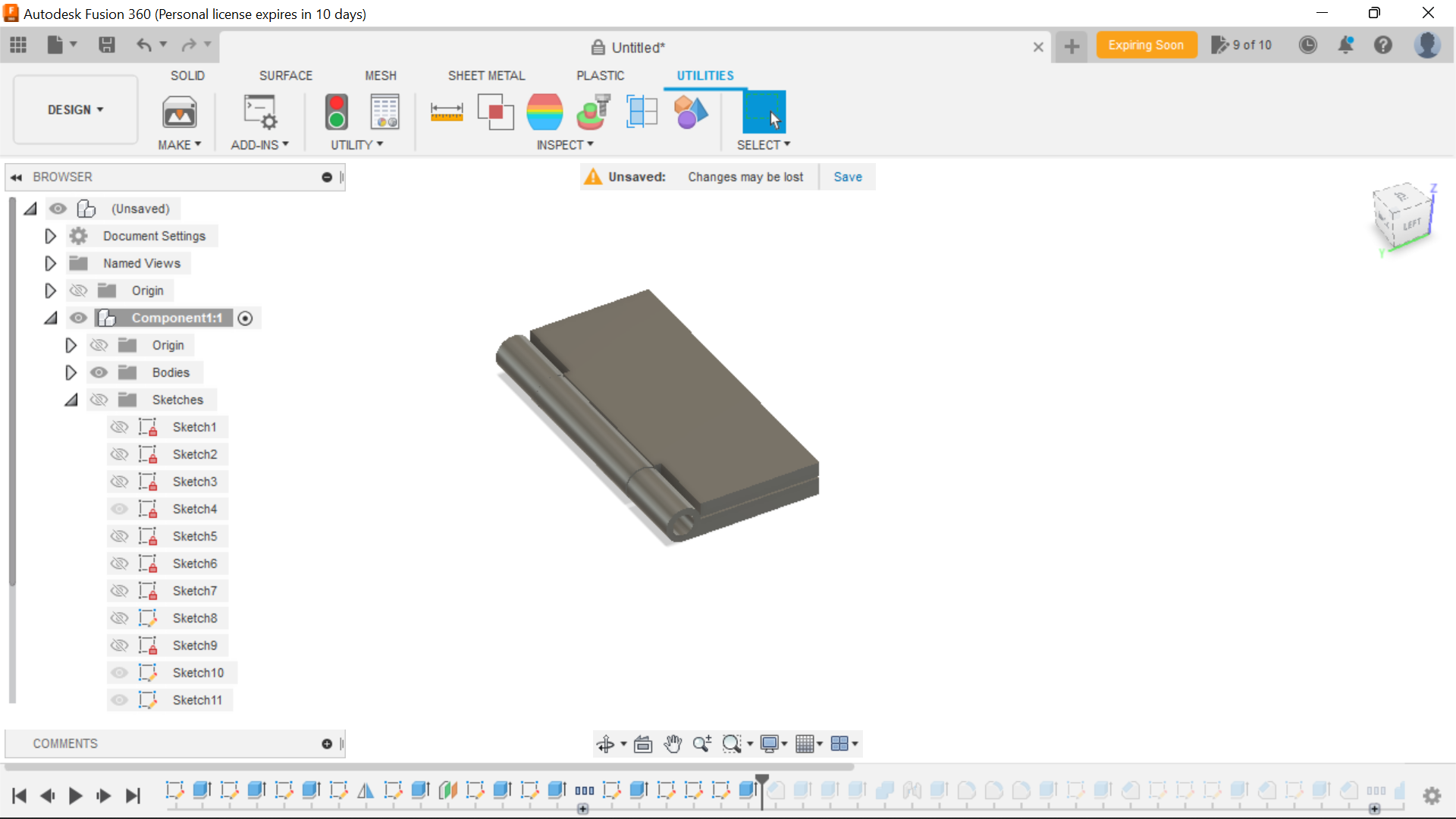Click the Select dropdown arrow
Screen dimensions: 1456x819
[x=787, y=144]
